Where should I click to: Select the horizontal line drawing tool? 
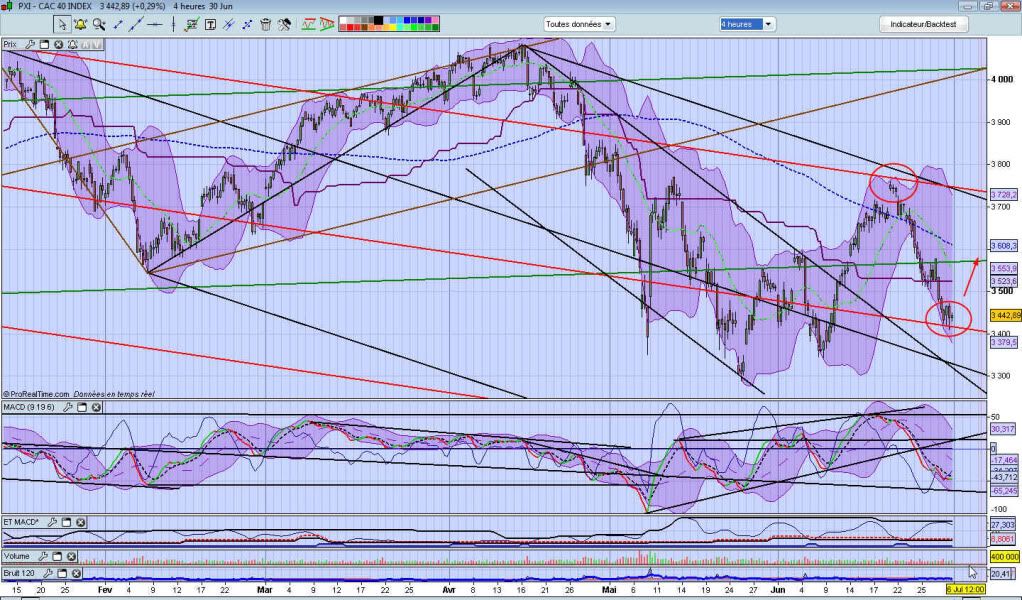(x=154, y=24)
